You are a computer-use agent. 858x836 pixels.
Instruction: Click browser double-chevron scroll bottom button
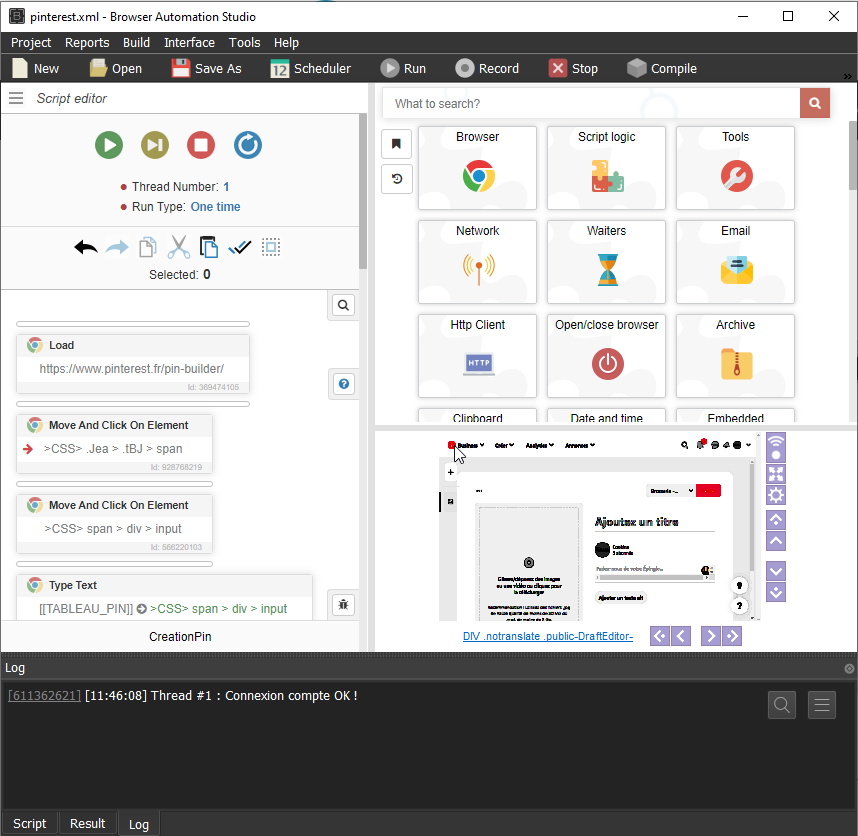[x=775, y=592]
